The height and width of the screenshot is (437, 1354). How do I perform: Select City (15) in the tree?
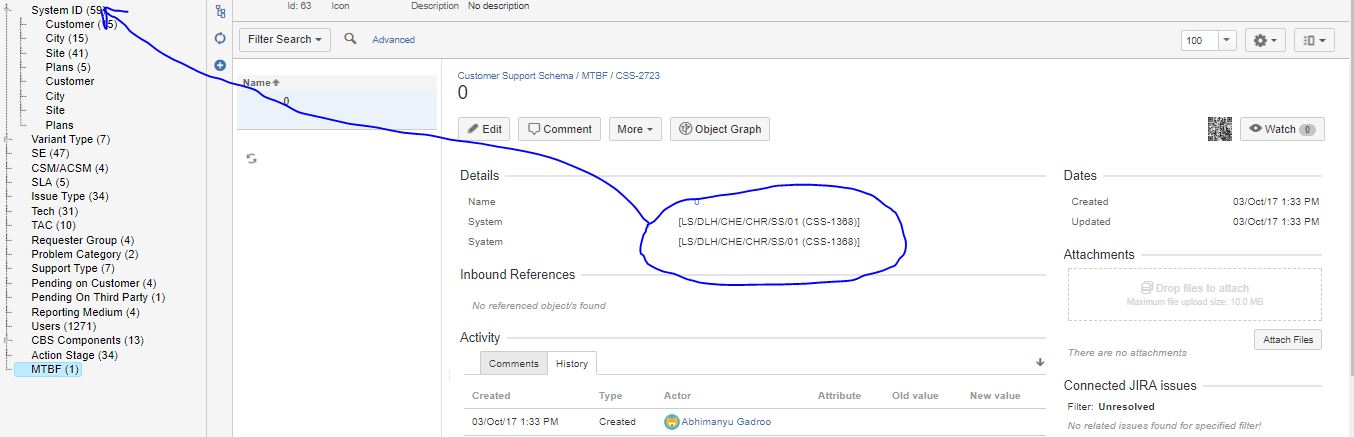[x=67, y=38]
